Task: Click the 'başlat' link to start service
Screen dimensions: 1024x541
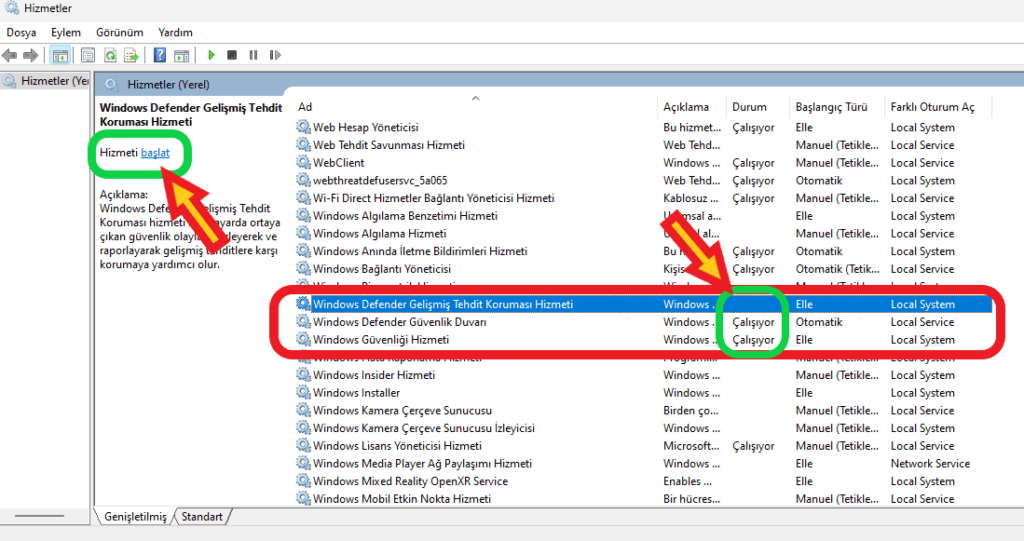Action: [155, 152]
